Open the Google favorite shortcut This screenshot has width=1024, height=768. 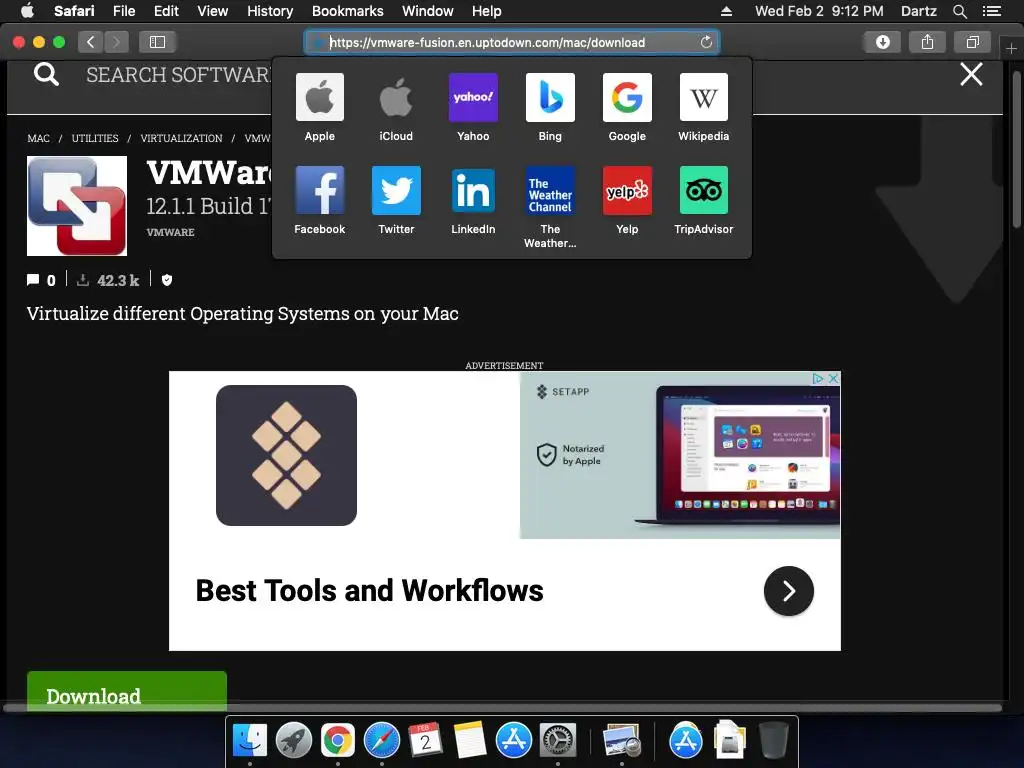627,108
